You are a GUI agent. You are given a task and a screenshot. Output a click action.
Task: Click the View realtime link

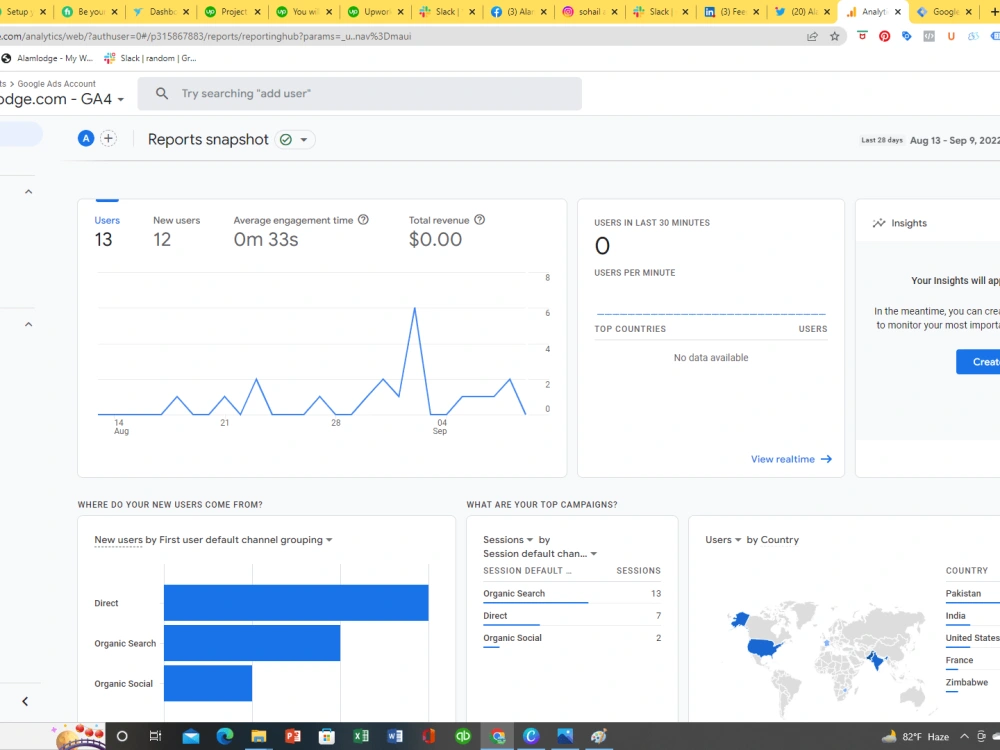tap(791, 459)
